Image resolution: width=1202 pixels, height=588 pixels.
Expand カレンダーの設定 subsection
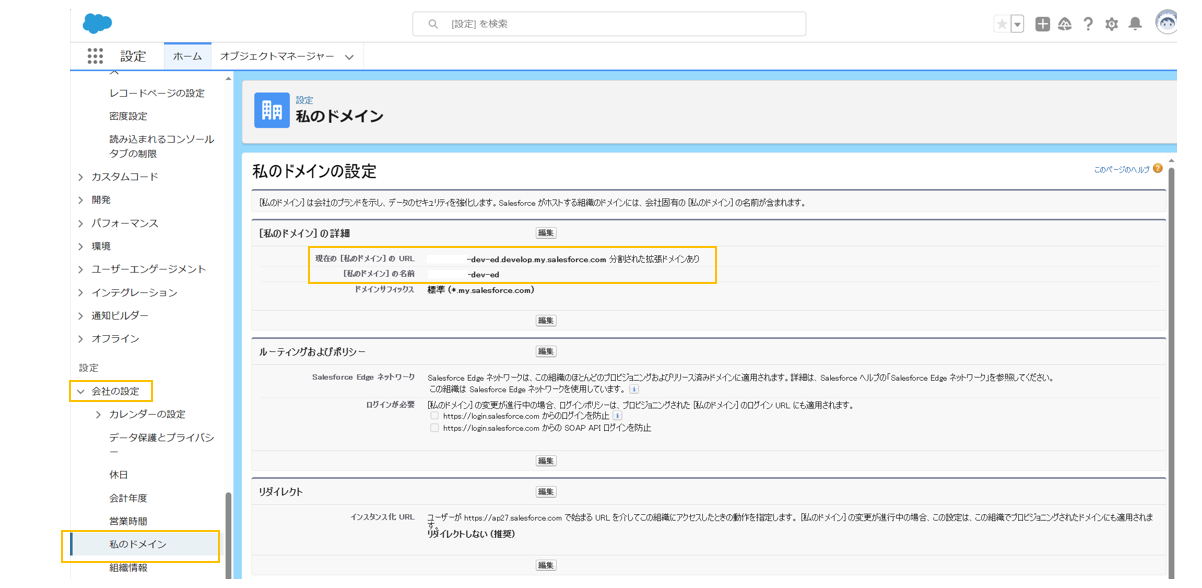pos(98,415)
